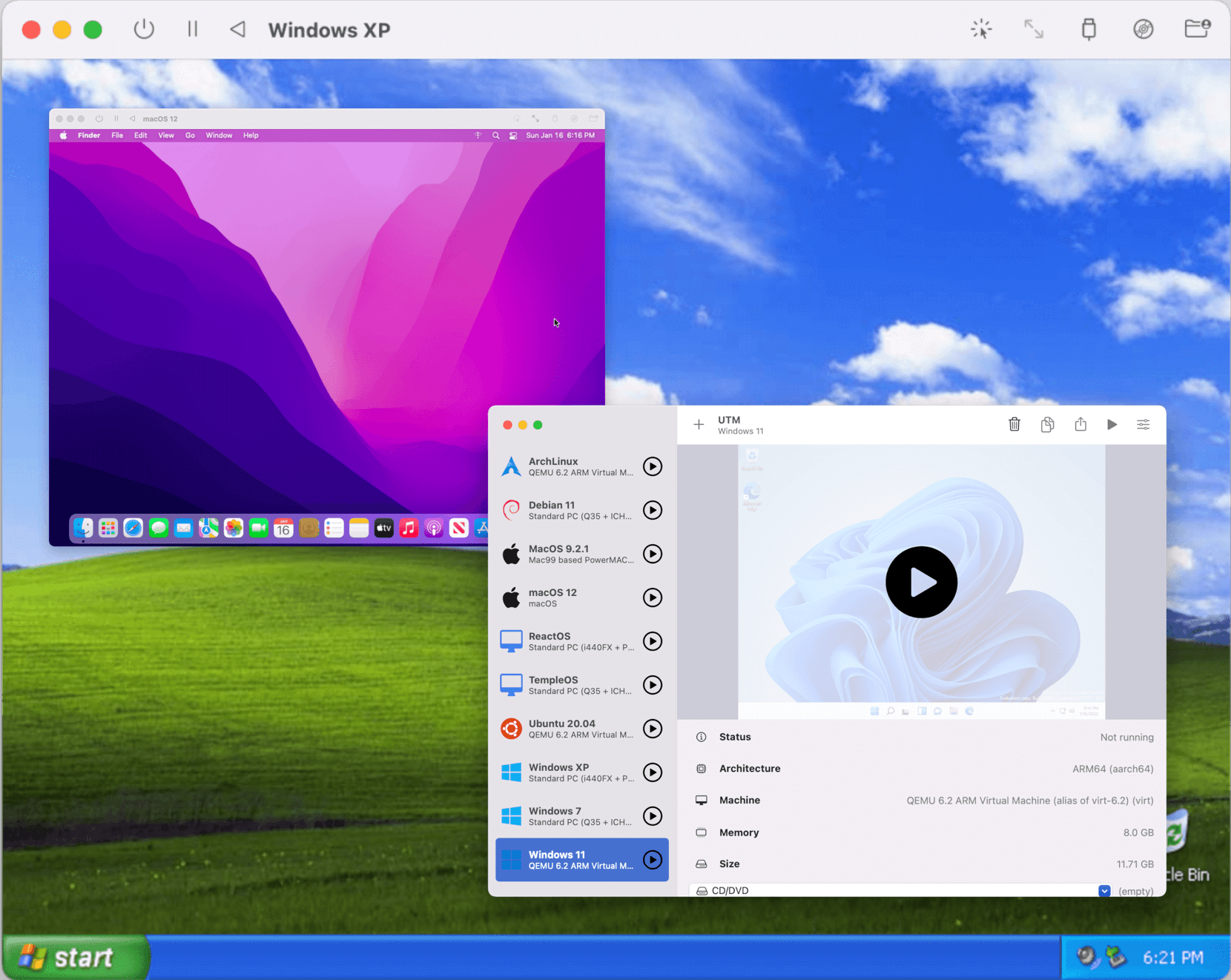The width and height of the screenshot is (1231, 980).
Task: Select ReactOS in the UTM sidebar
Action: (x=582, y=641)
